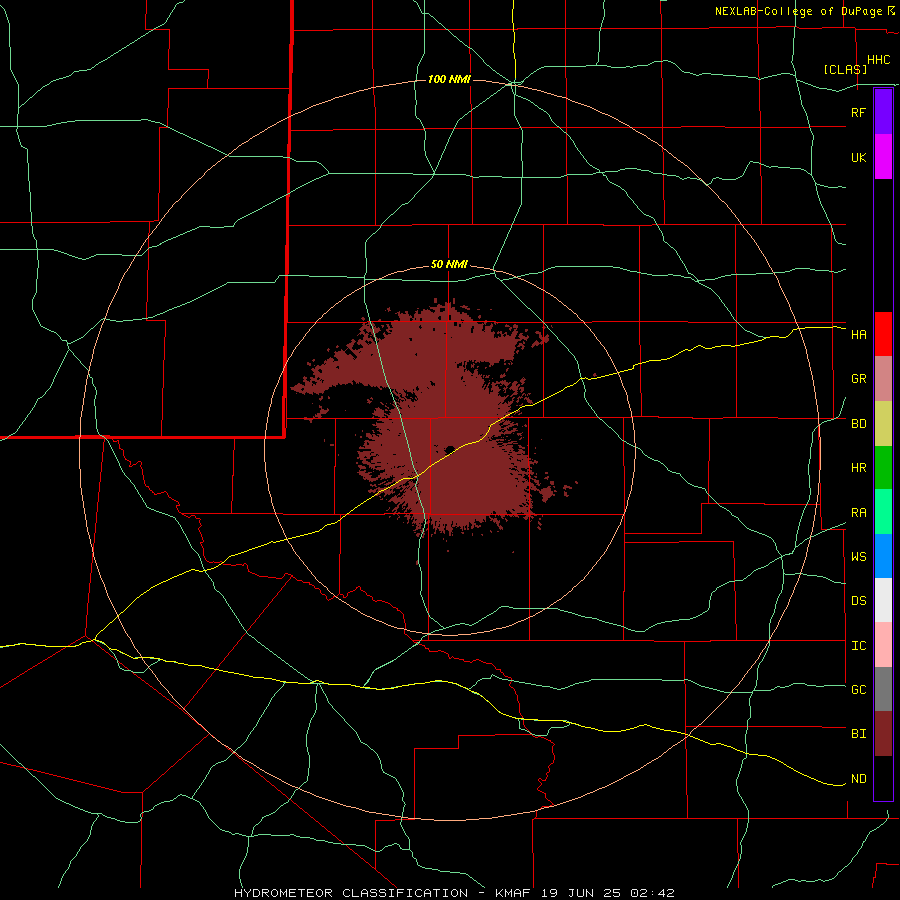
Task: Select the salmon GR color swatch
Action: tap(883, 379)
